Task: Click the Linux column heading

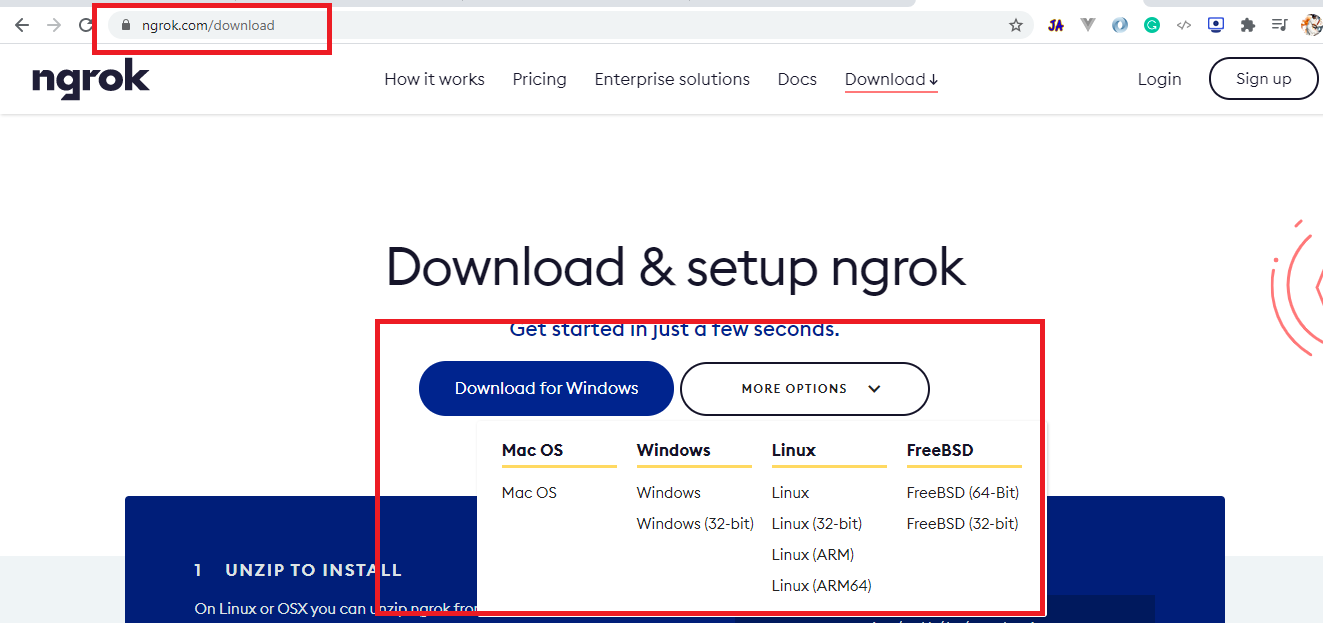Action: click(x=794, y=450)
